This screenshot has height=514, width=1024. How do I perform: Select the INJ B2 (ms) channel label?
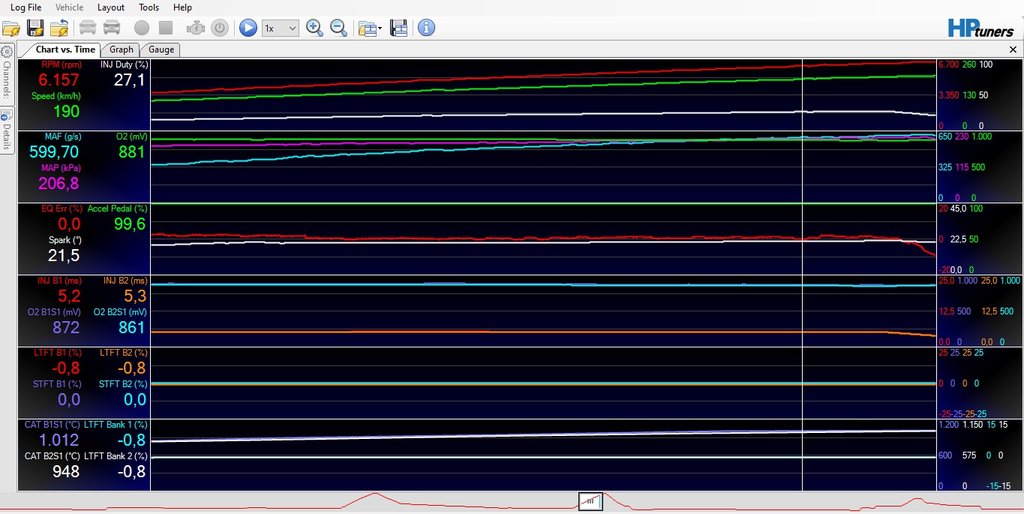tap(125, 280)
